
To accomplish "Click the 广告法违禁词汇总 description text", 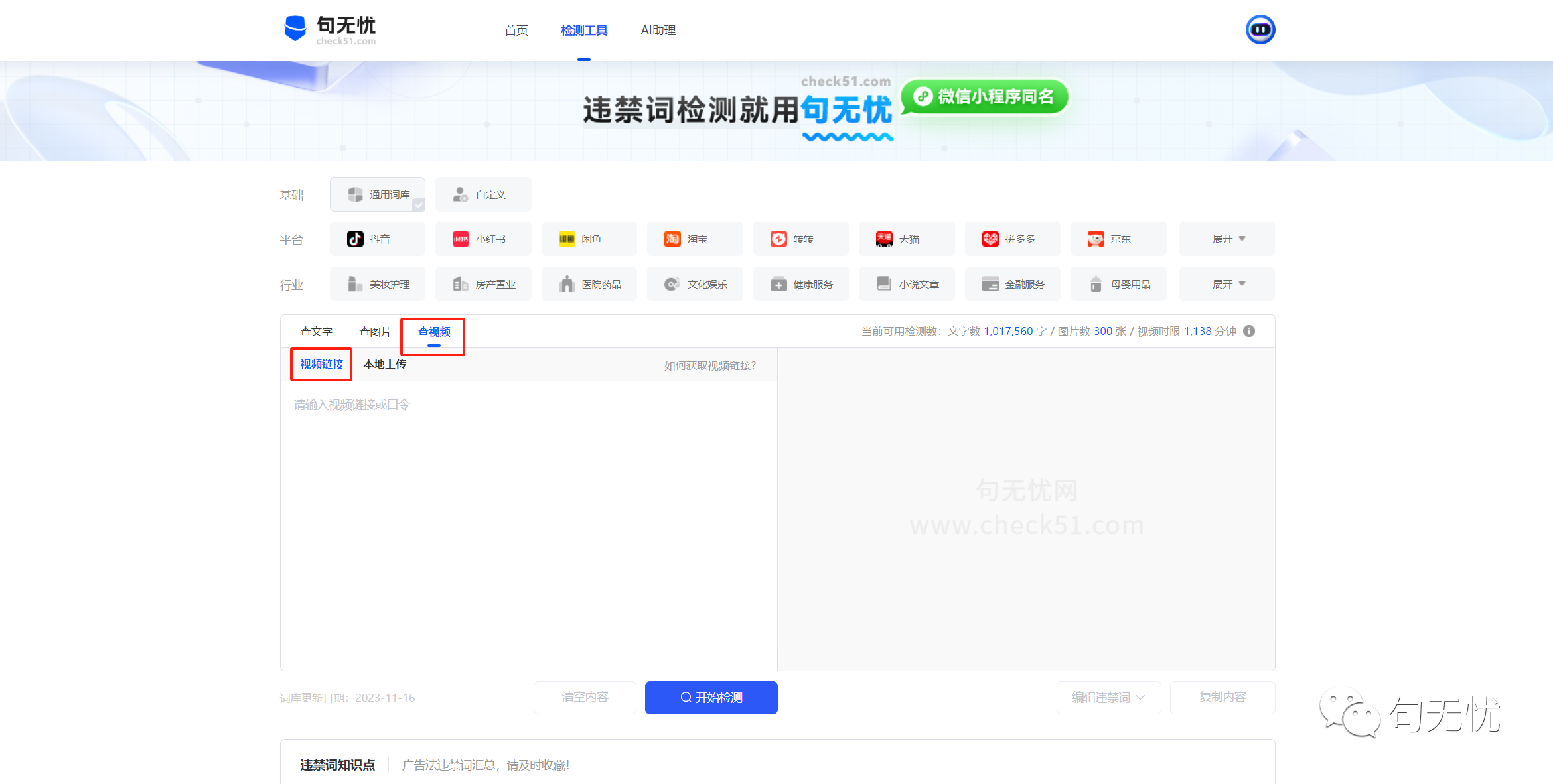I will pos(486,765).
